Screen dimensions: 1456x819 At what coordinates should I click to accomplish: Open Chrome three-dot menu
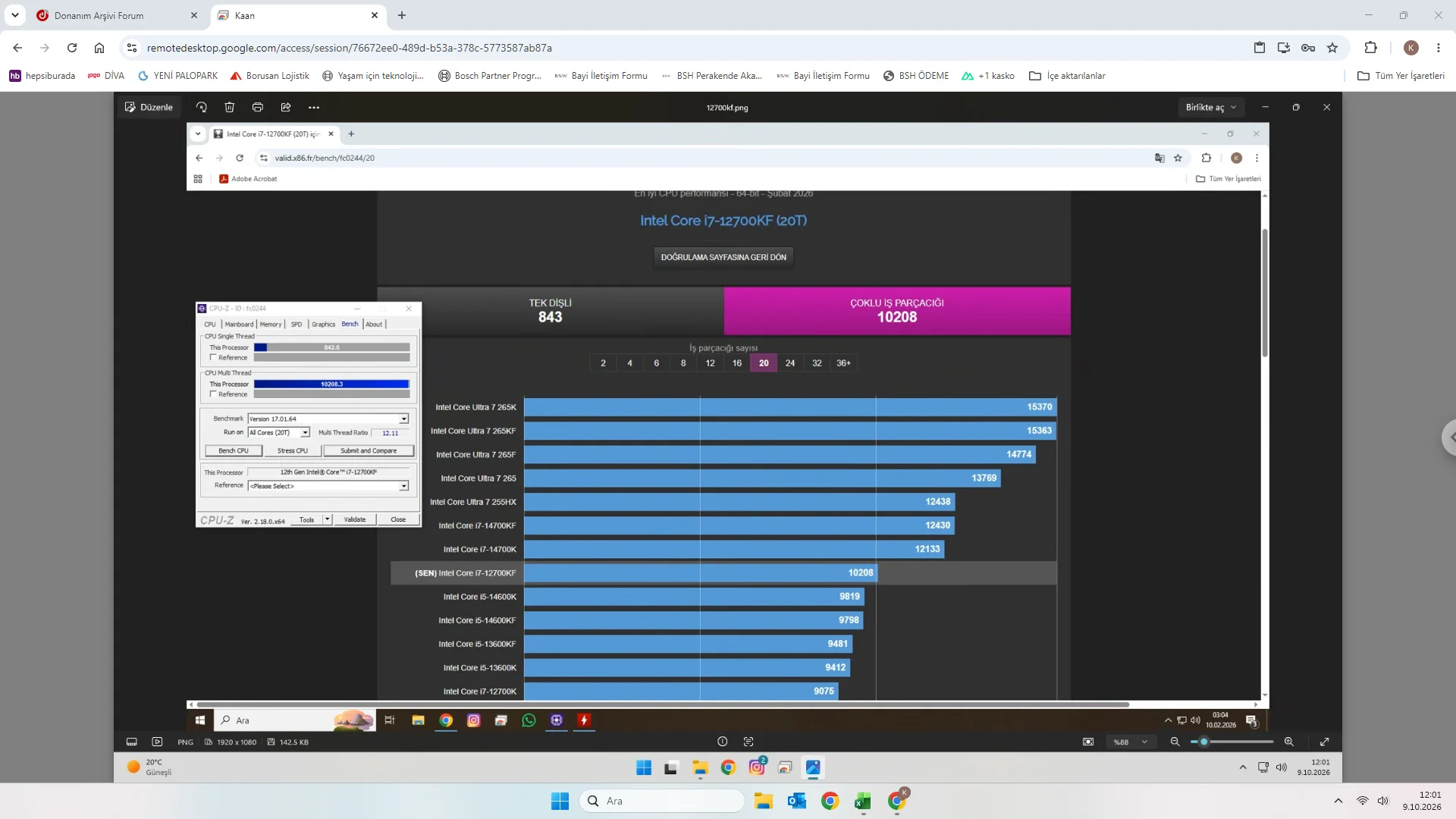pos(1439,48)
